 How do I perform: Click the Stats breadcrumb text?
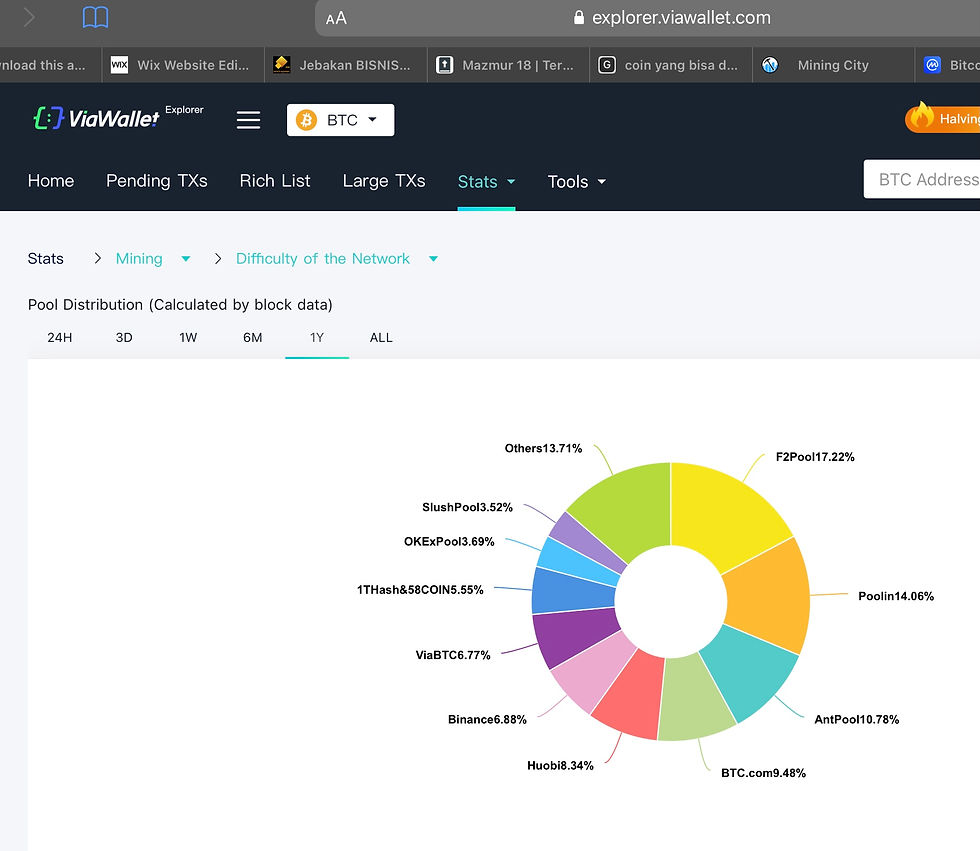[x=46, y=259]
